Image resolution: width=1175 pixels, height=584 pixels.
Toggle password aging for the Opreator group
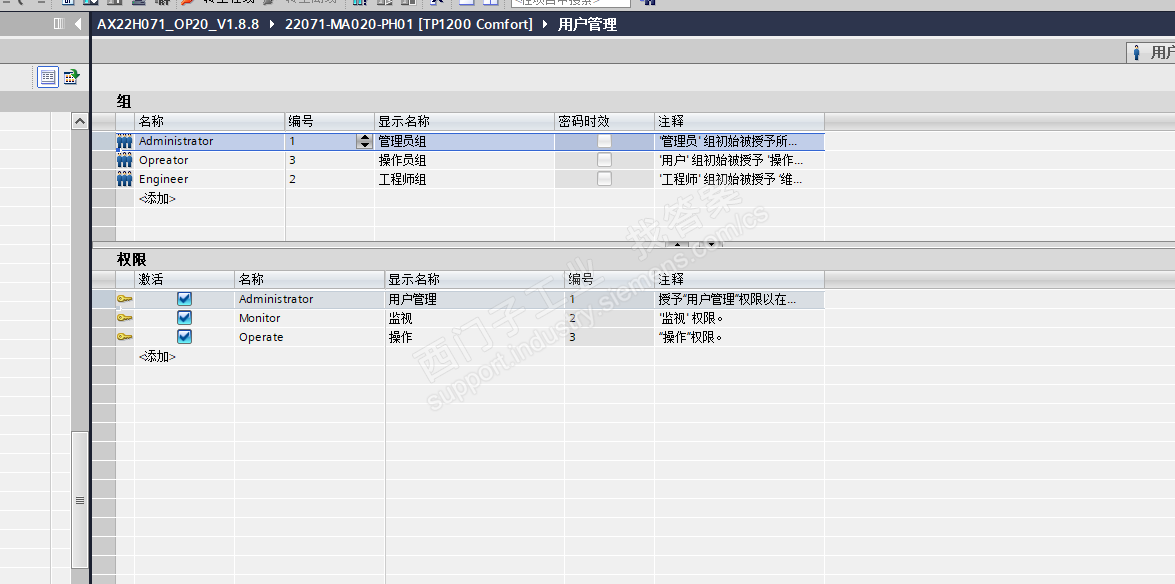[x=604, y=160]
